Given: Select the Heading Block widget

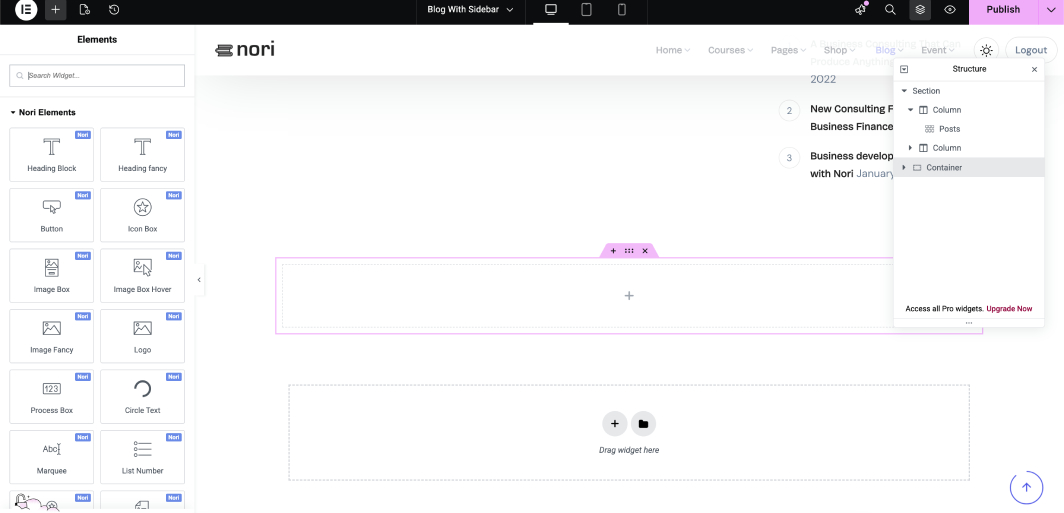Looking at the screenshot, I should click(x=52, y=155).
